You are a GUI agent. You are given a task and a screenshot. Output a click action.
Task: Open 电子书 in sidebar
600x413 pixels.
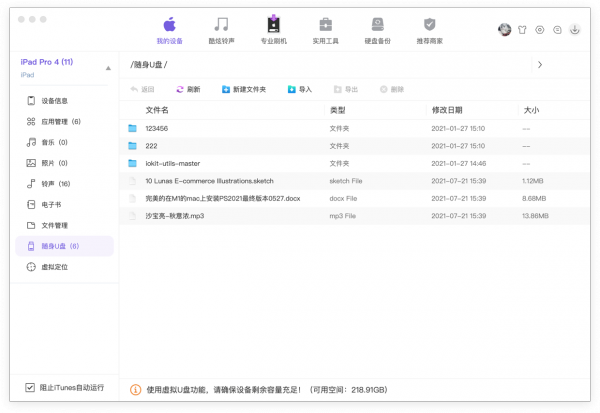tap(64, 204)
